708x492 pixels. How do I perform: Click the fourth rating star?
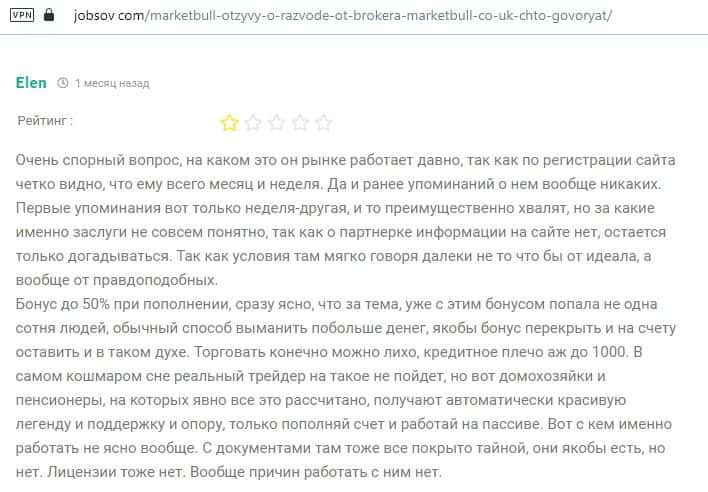pyautogui.click(x=300, y=123)
